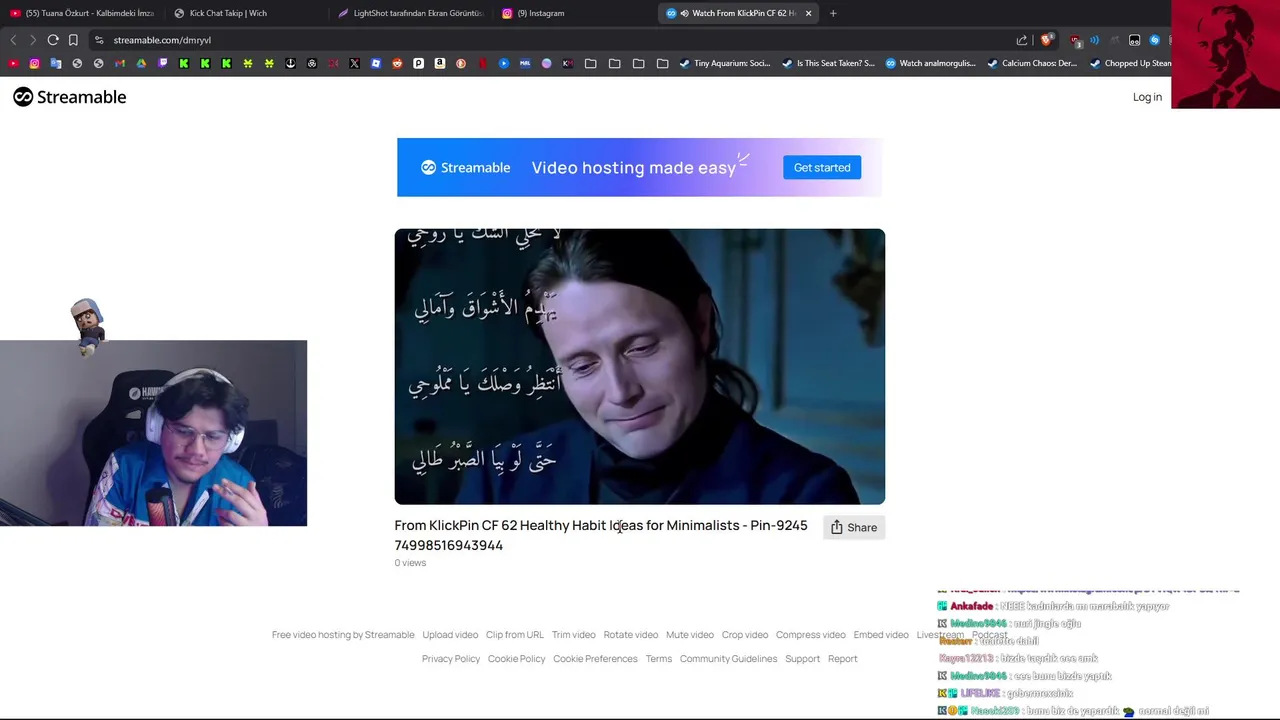
Task: Open the Amazon bookmark icon
Action: (x=440, y=63)
